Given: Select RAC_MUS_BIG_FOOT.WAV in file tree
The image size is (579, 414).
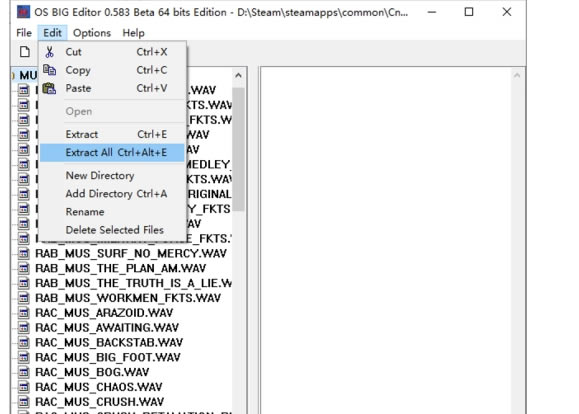Looking at the screenshot, I should [x=108, y=357].
